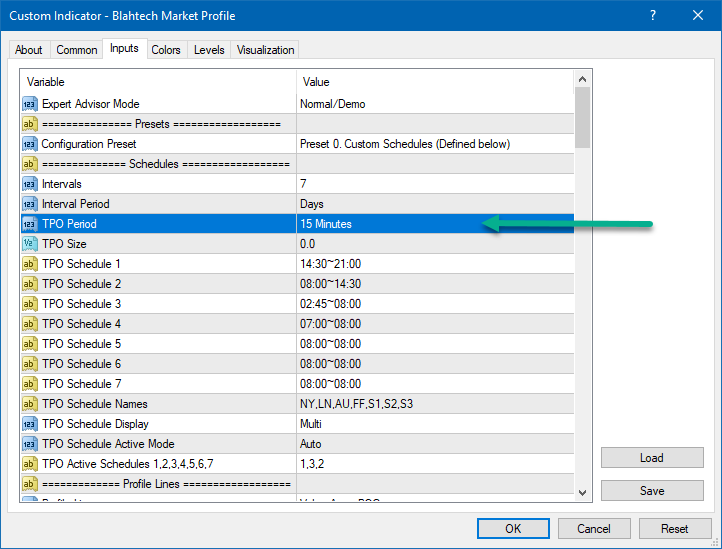The height and width of the screenshot is (549, 722).
Task: Click the icon beside TPO Schedule Active Mode
Action: (29, 444)
